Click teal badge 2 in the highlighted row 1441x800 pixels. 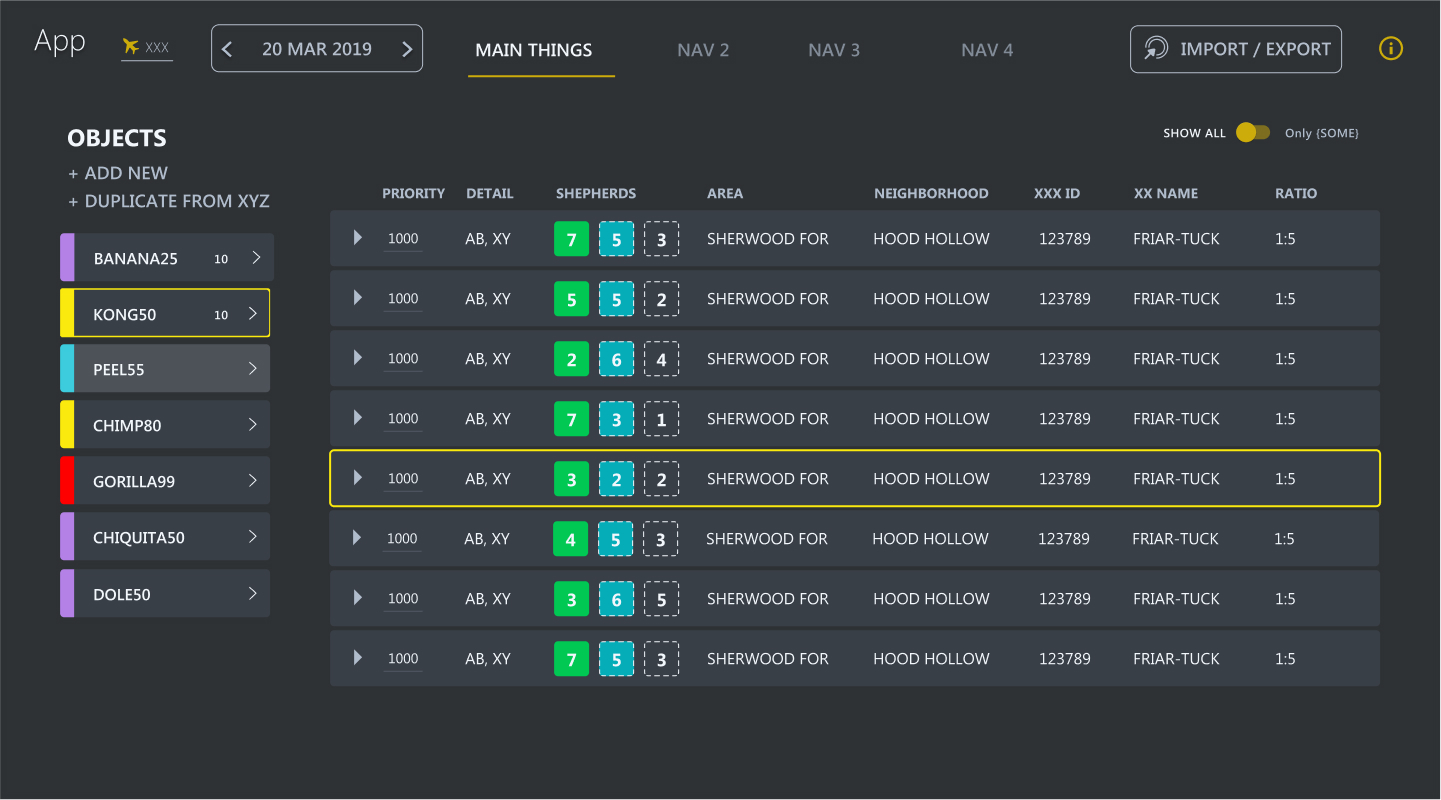tap(617, 479)
